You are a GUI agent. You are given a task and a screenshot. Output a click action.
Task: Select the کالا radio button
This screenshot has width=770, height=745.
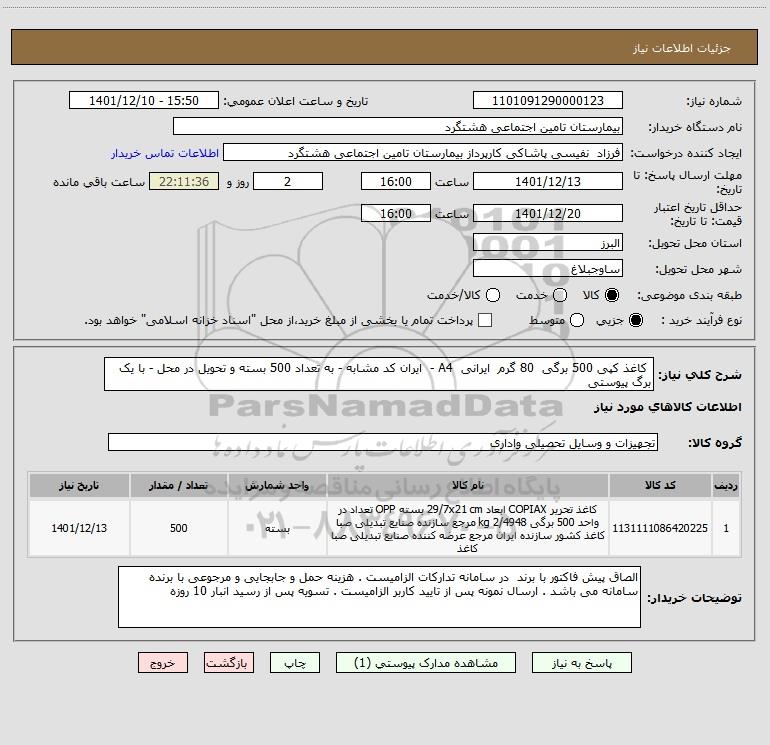tap(612, 295)
